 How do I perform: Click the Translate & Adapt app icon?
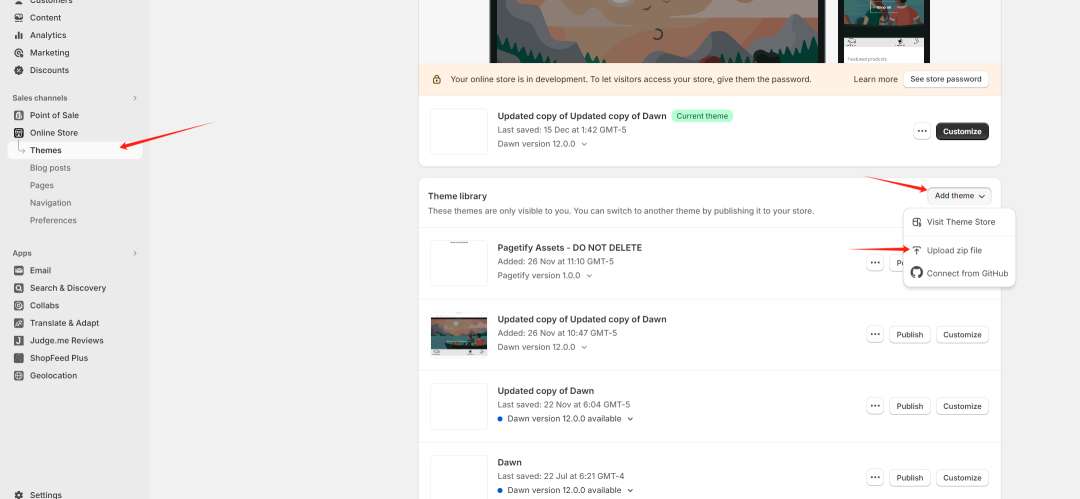(x=18, y=323)
